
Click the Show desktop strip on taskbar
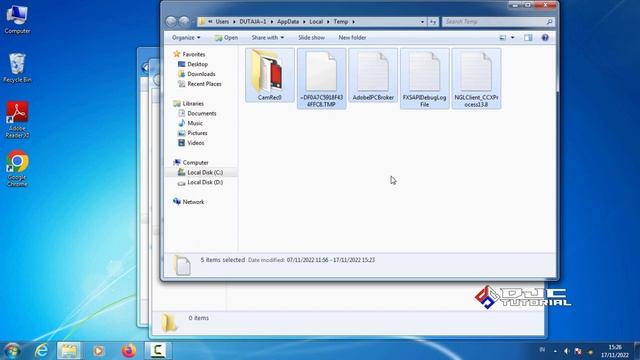coord(637,351)
